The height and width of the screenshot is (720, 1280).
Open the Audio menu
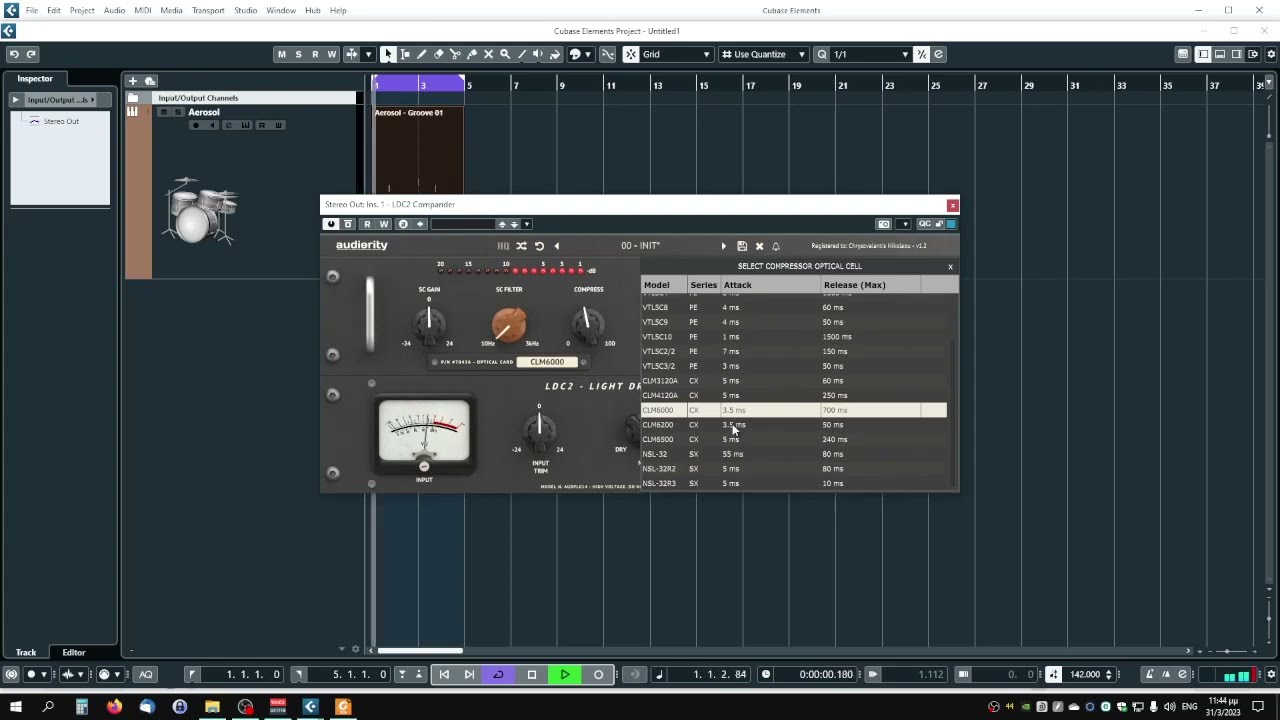point(114,10)
